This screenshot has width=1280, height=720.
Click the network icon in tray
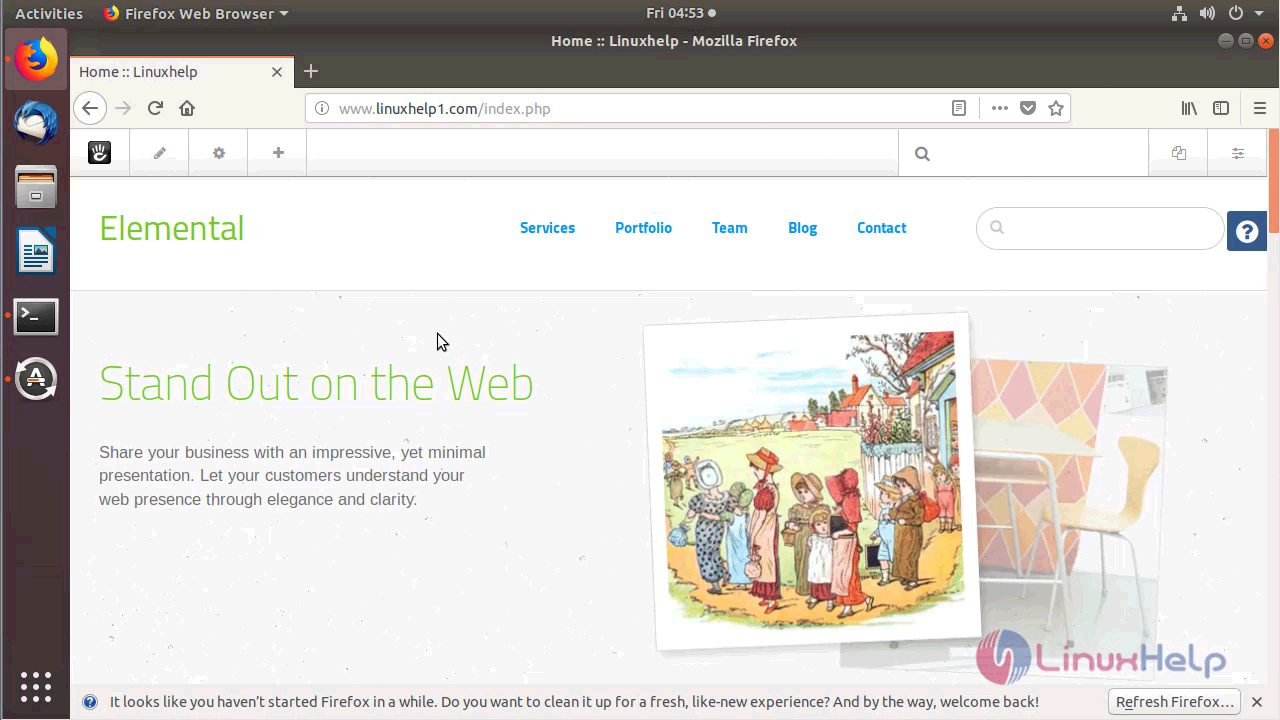pos(1178,13)
